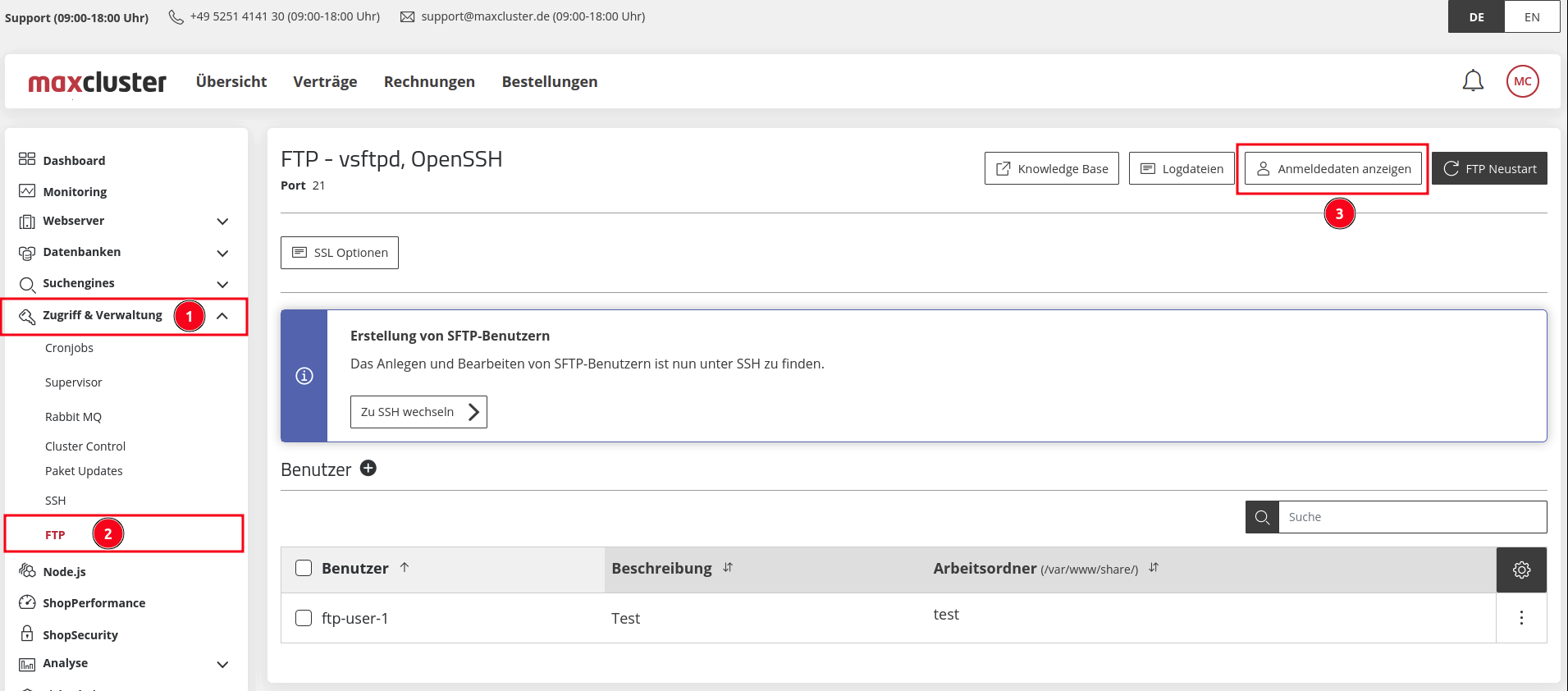The width and height of the screenshot is (1568, 691).
Task: Expand the Webserver menu chevron
Action: (x=222, y=222)
